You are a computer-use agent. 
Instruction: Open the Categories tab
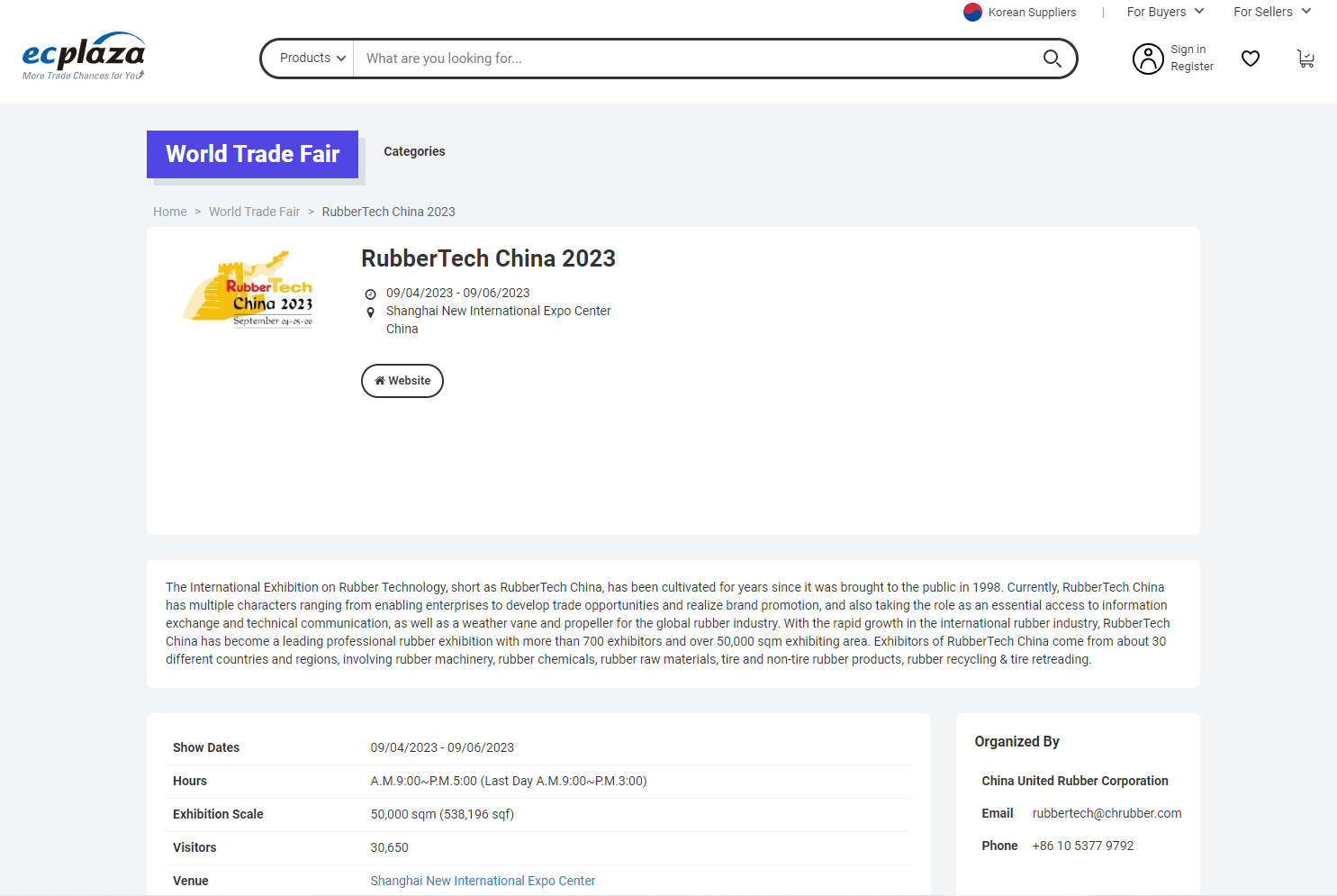coord(414,151)
